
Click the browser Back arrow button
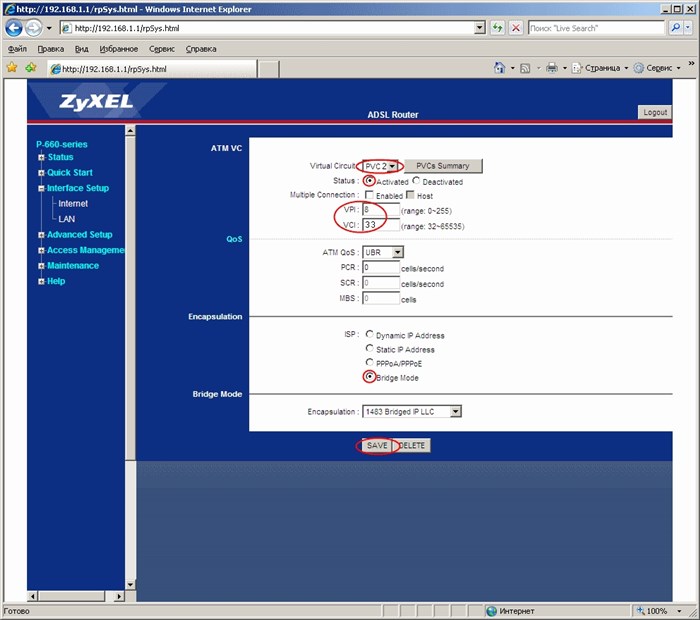(14, 28)
